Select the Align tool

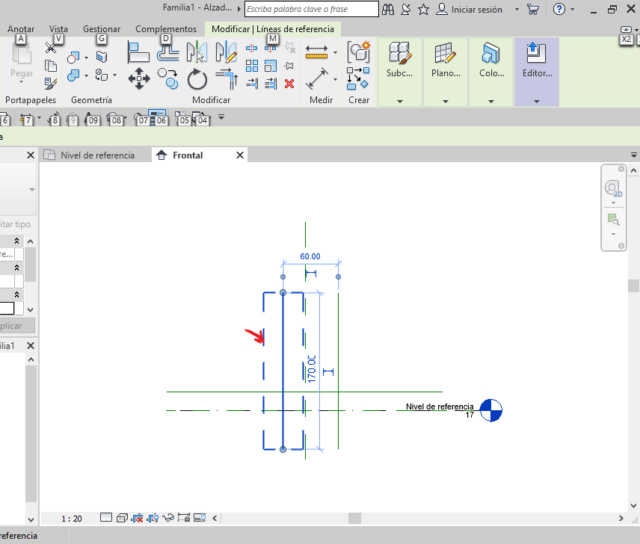click(x=138, y=52)
